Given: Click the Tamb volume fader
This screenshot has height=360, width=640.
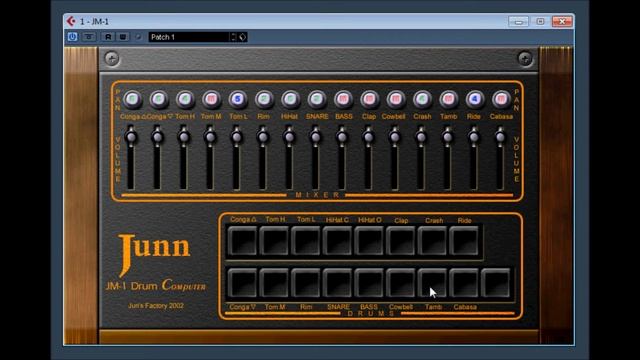Looking at the screenshot, I should pyautogui.click(x=447, y=137).
